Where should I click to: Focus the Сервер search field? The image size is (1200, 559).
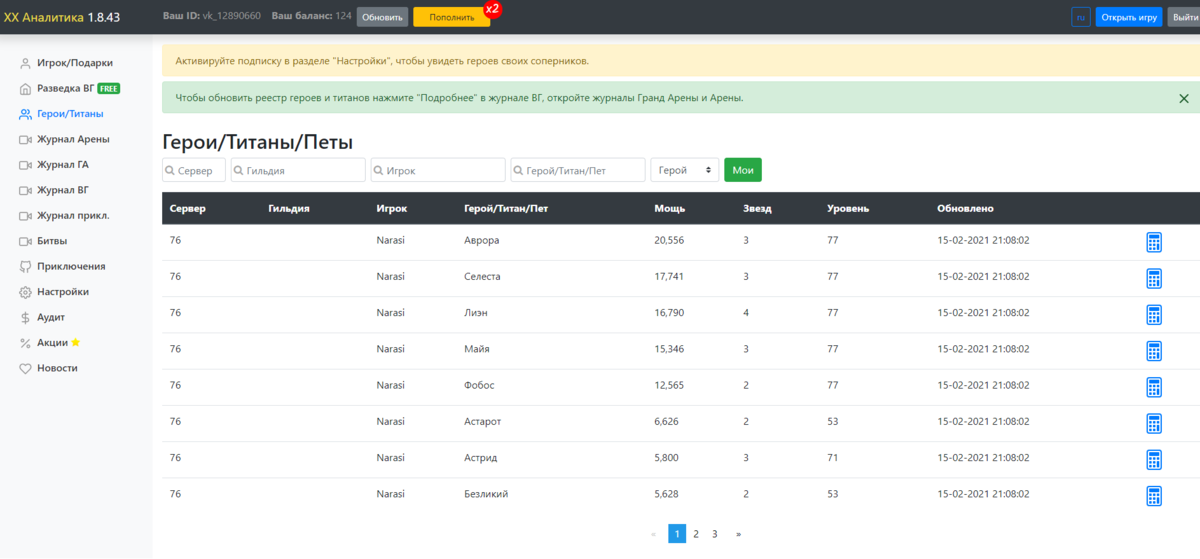click(194, 170)
